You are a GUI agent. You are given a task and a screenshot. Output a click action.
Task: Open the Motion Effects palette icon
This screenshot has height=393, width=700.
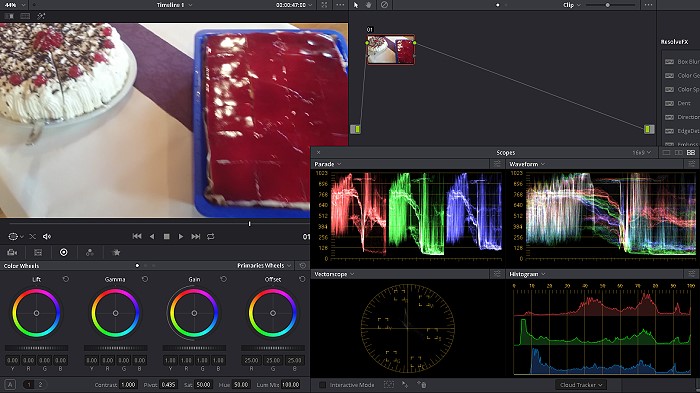tap(116, 252)
